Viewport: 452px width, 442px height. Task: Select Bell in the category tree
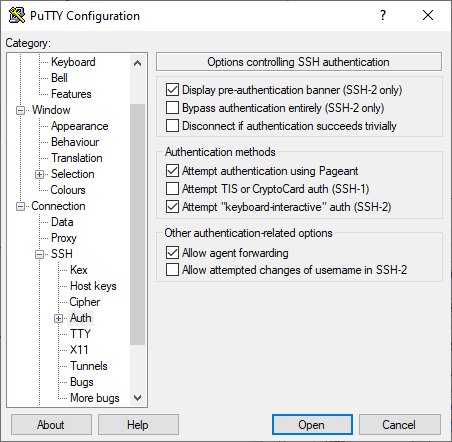tap(59, 78)
